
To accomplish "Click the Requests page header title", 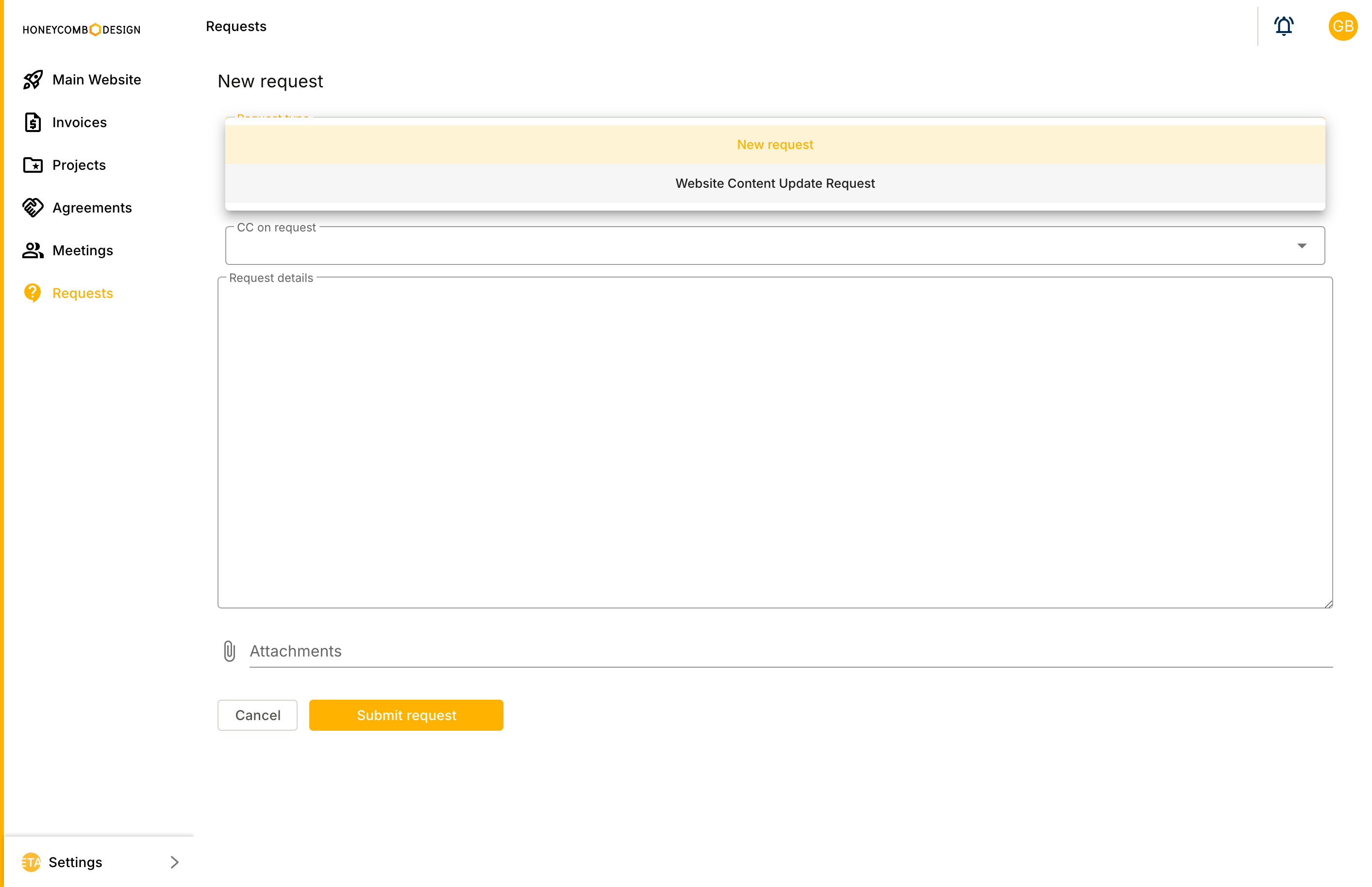I will pyautogui.click(x=236, y=27).
